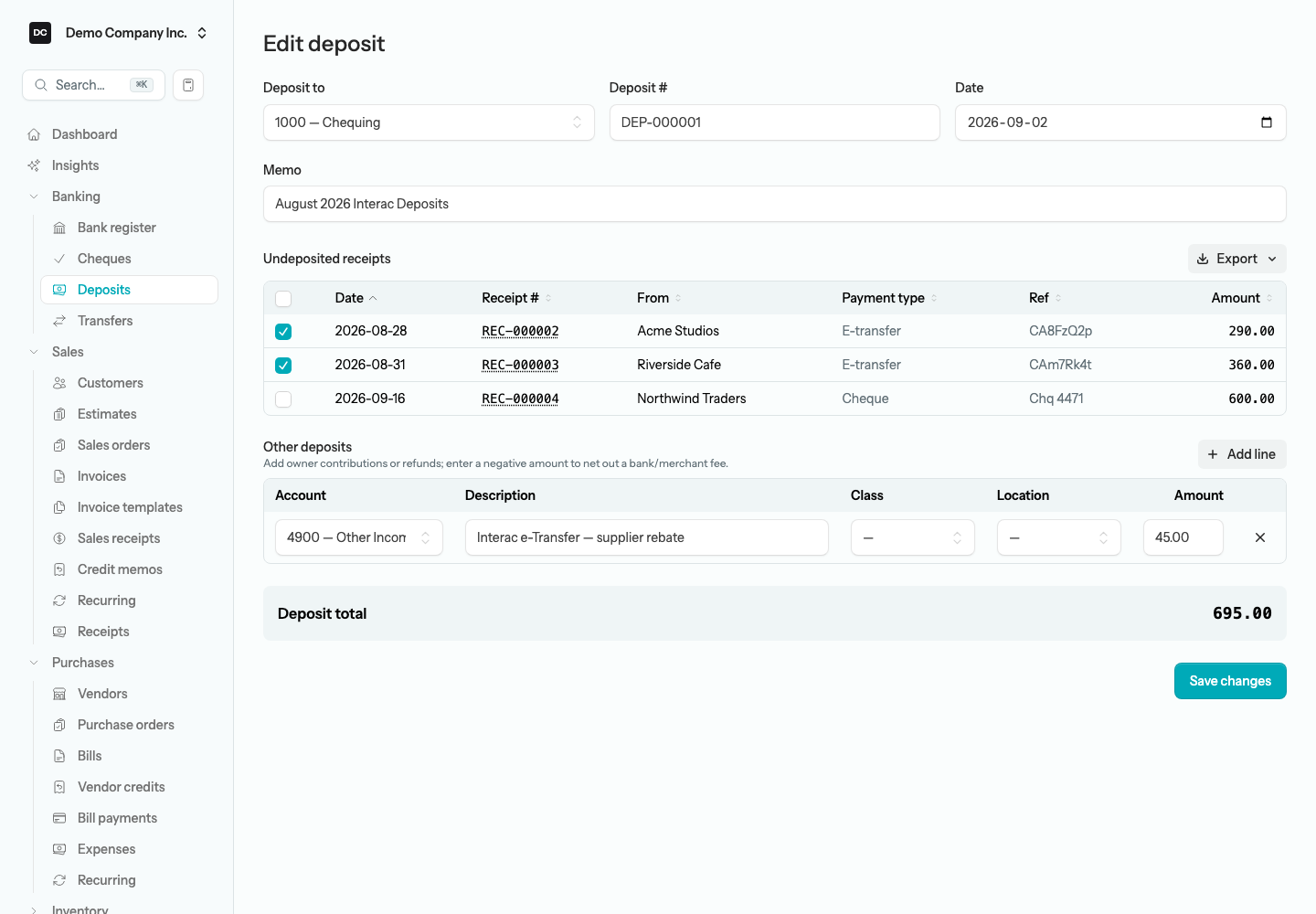Open Invoice templates
The image size is (1316, 914).
(x=129, y=507)
